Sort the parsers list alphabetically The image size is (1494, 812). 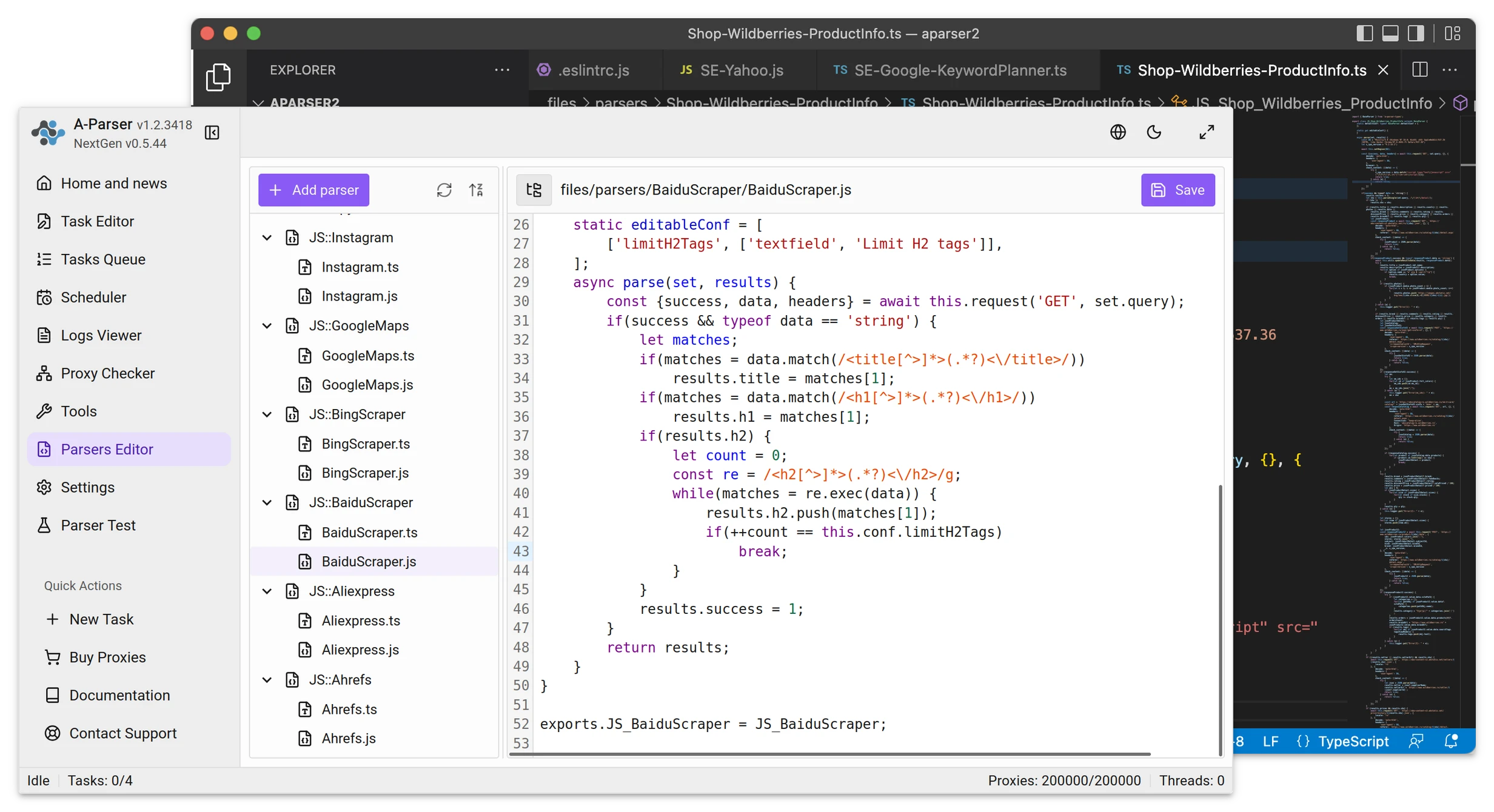(476, 190)
